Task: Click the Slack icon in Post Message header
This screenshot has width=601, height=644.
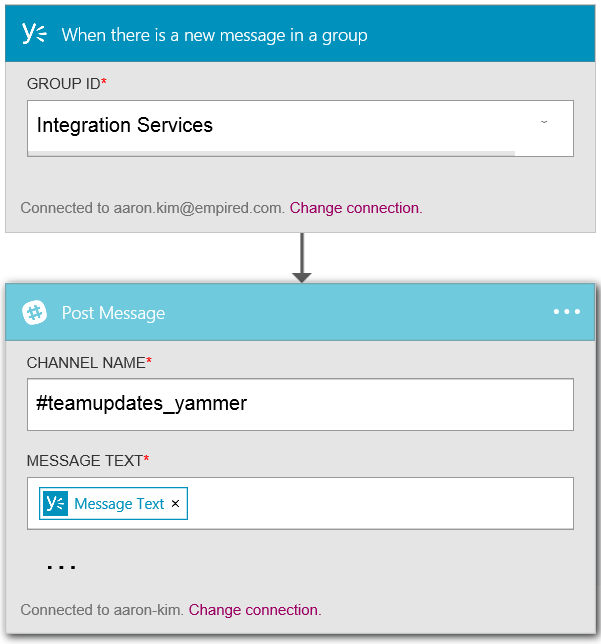Action: tap(34, 313)
